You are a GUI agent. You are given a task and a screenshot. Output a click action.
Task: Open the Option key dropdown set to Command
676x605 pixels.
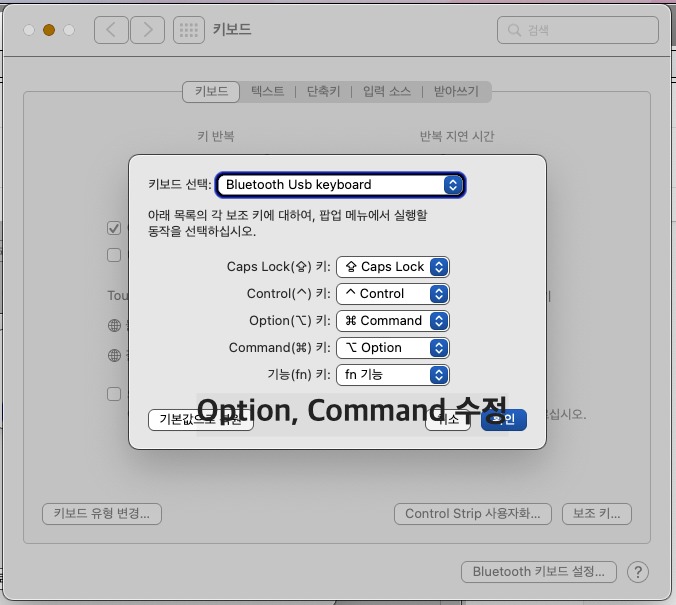point(393,321)
